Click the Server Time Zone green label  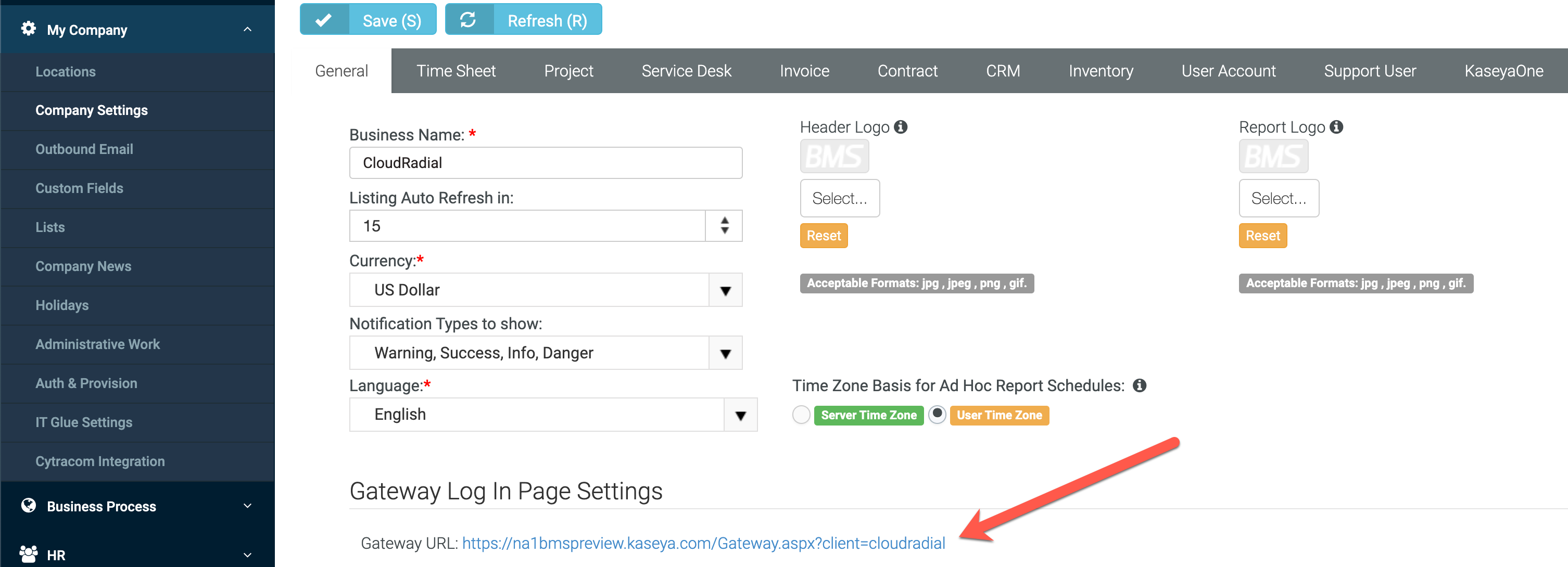869,415
